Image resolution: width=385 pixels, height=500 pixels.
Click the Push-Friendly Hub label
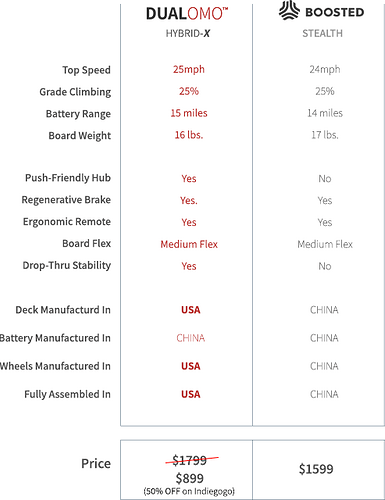[x=68, y=178]
